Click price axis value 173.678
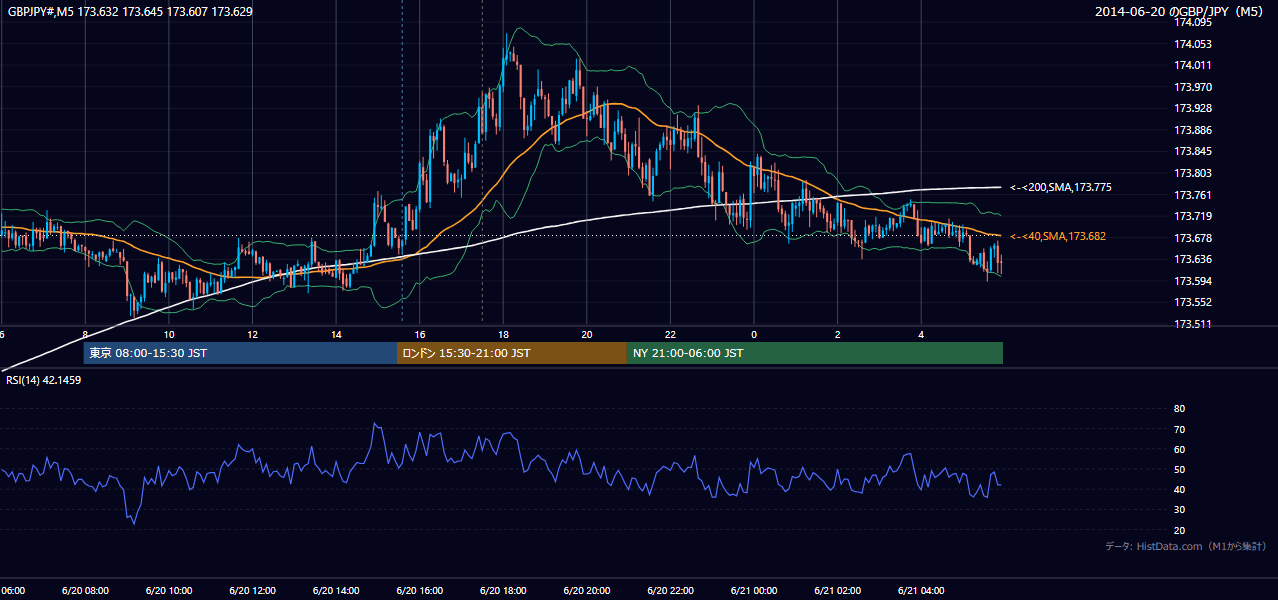The image size is (1278, 600). [x=1192, y=238]
